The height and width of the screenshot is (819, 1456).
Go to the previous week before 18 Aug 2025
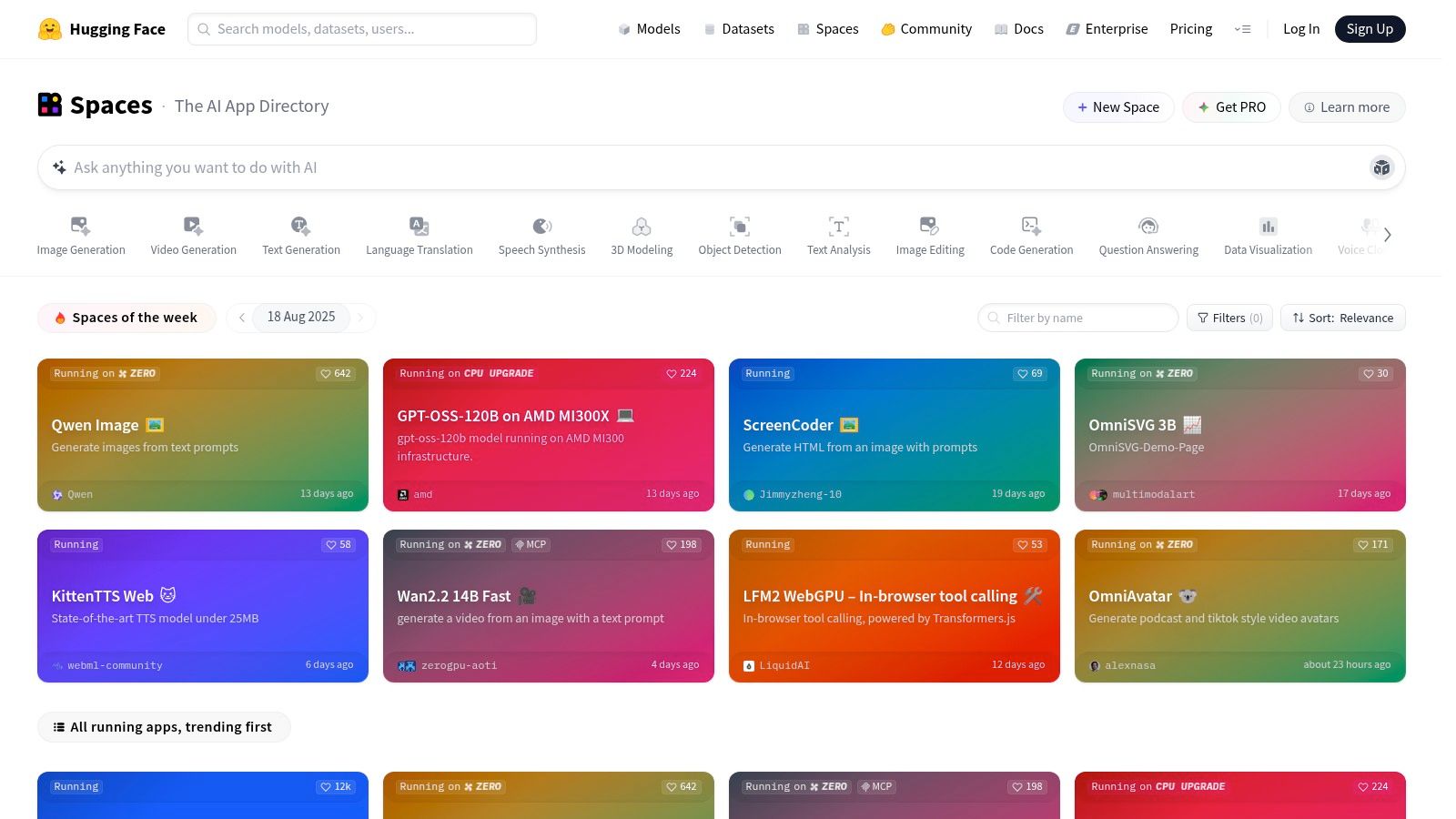point(242,318)
